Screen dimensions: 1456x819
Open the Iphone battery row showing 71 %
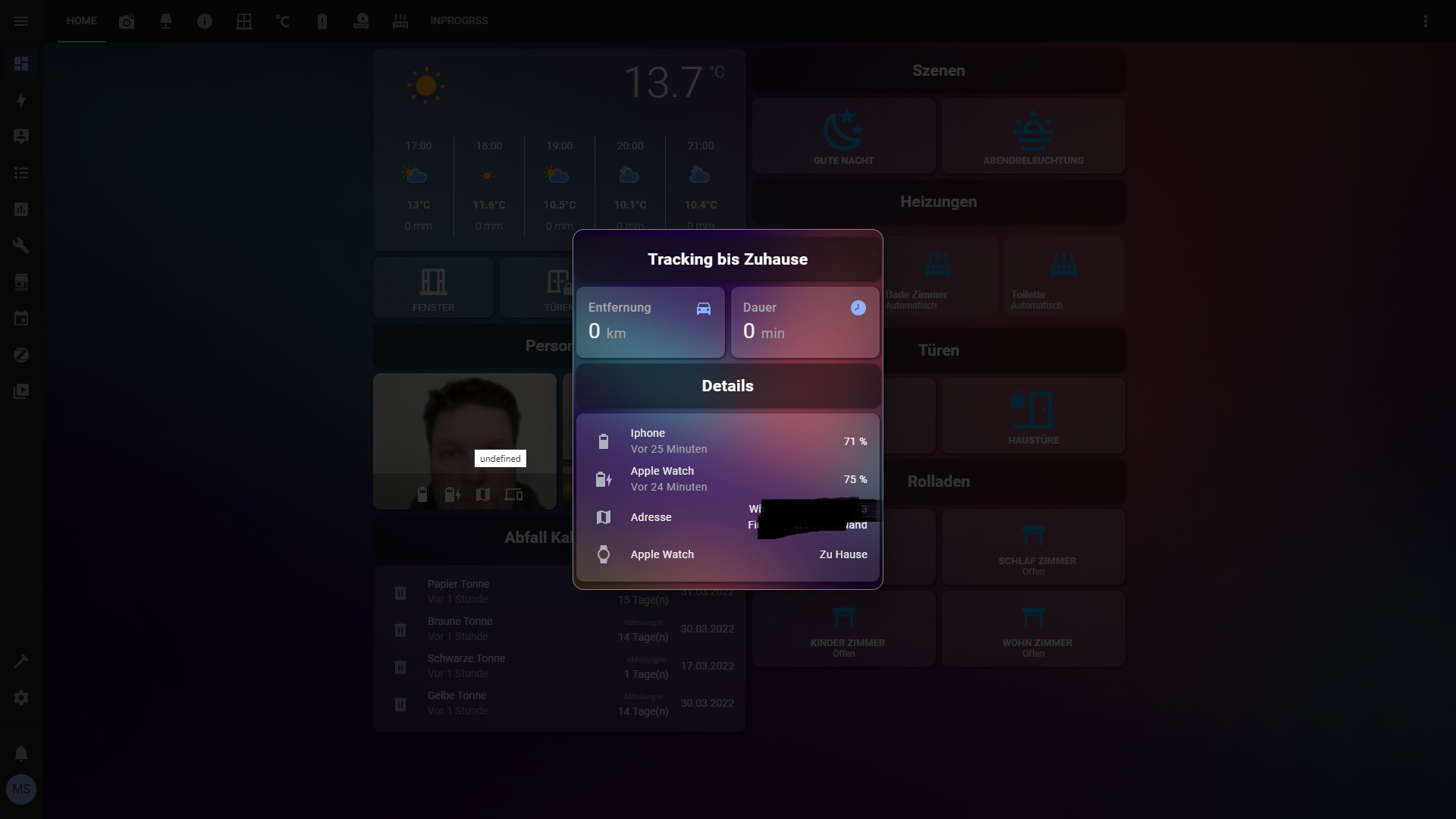[728, 441]
